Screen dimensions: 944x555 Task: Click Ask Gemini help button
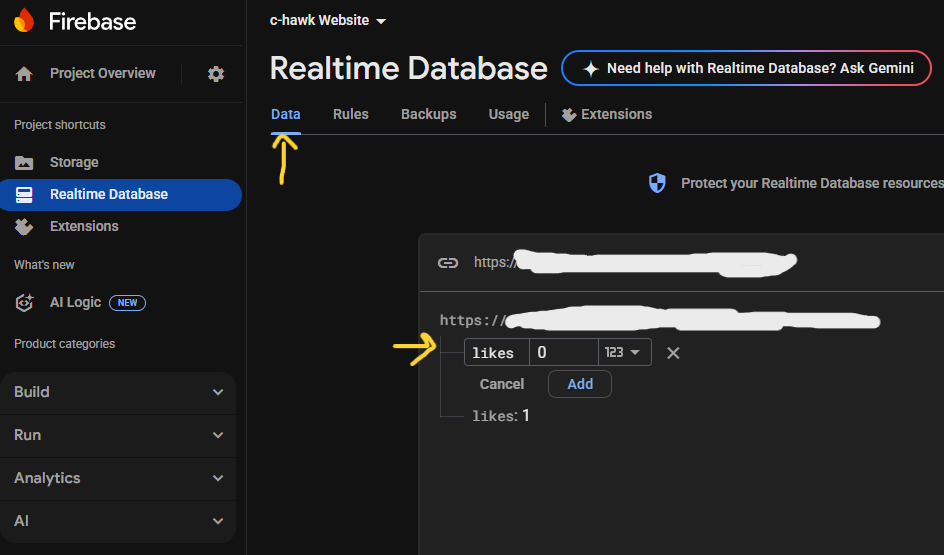click(746, 69)
